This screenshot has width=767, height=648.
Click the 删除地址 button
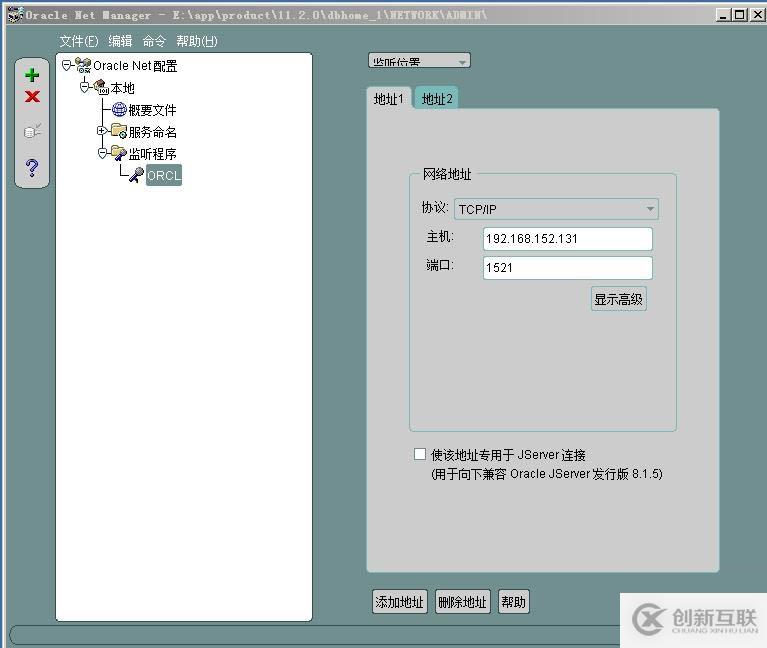point(462,602)
